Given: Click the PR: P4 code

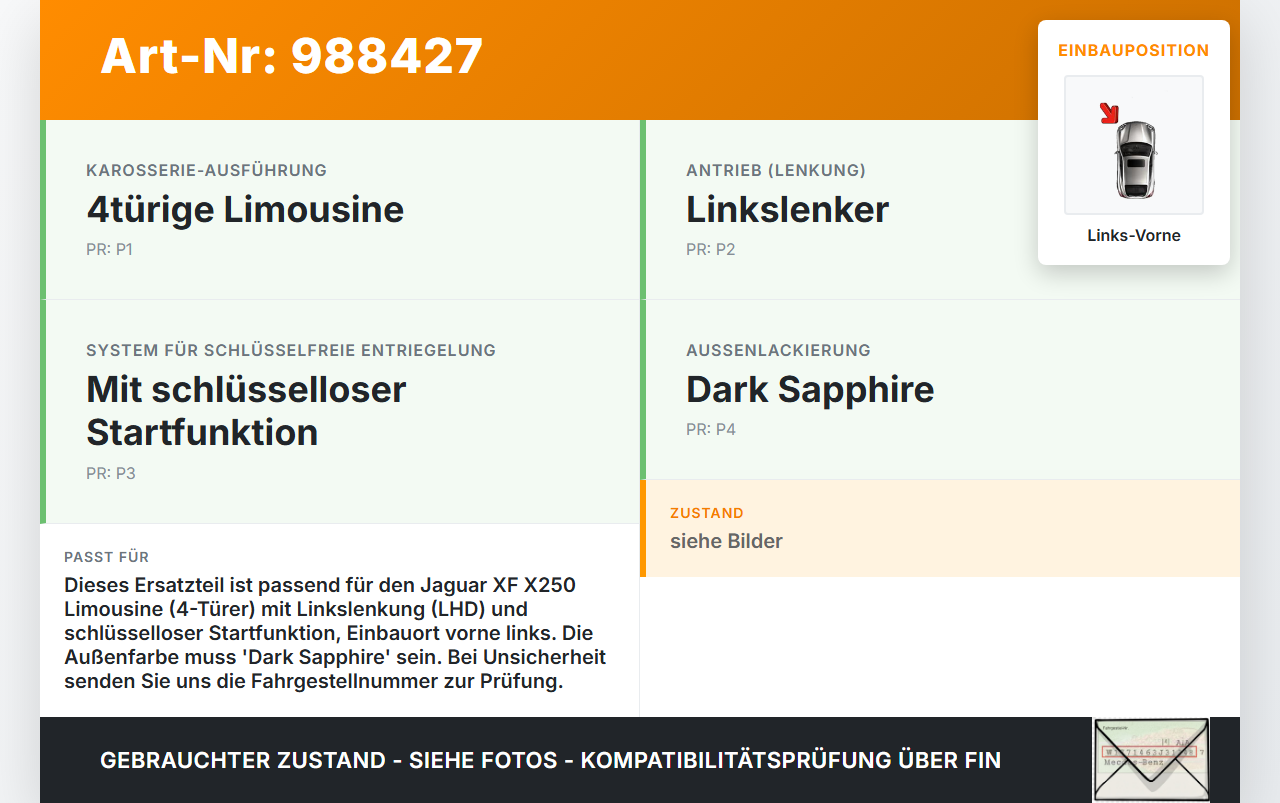Looking at the screenshot, I should [710, 430].
